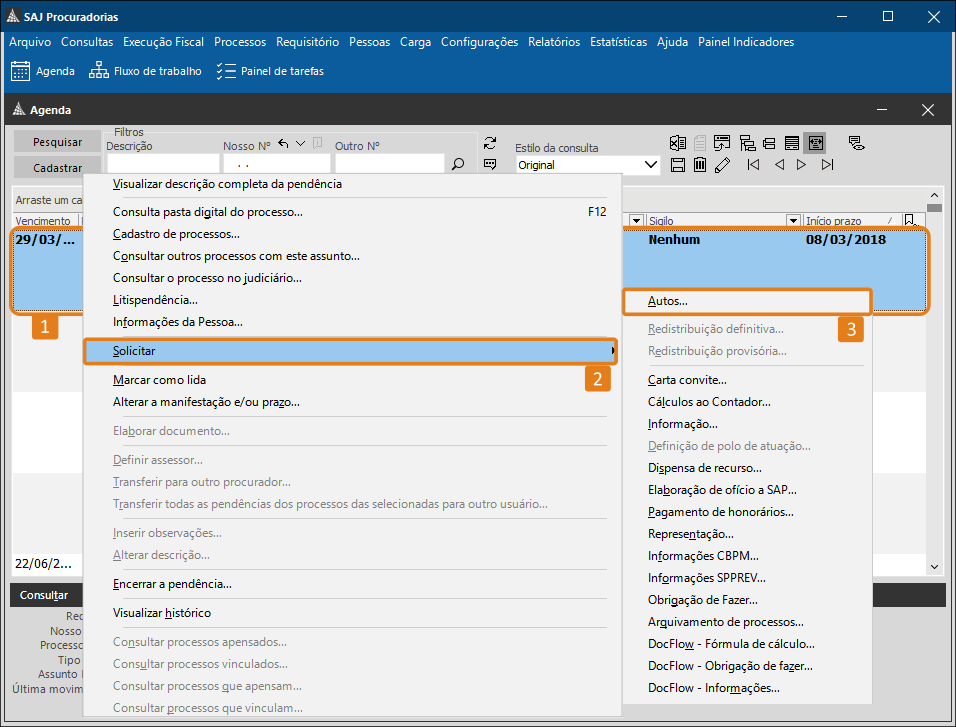Screen dimensions: 956x727
Task: Open Painel de tarefas from toolbar
Action: (270, 71)
